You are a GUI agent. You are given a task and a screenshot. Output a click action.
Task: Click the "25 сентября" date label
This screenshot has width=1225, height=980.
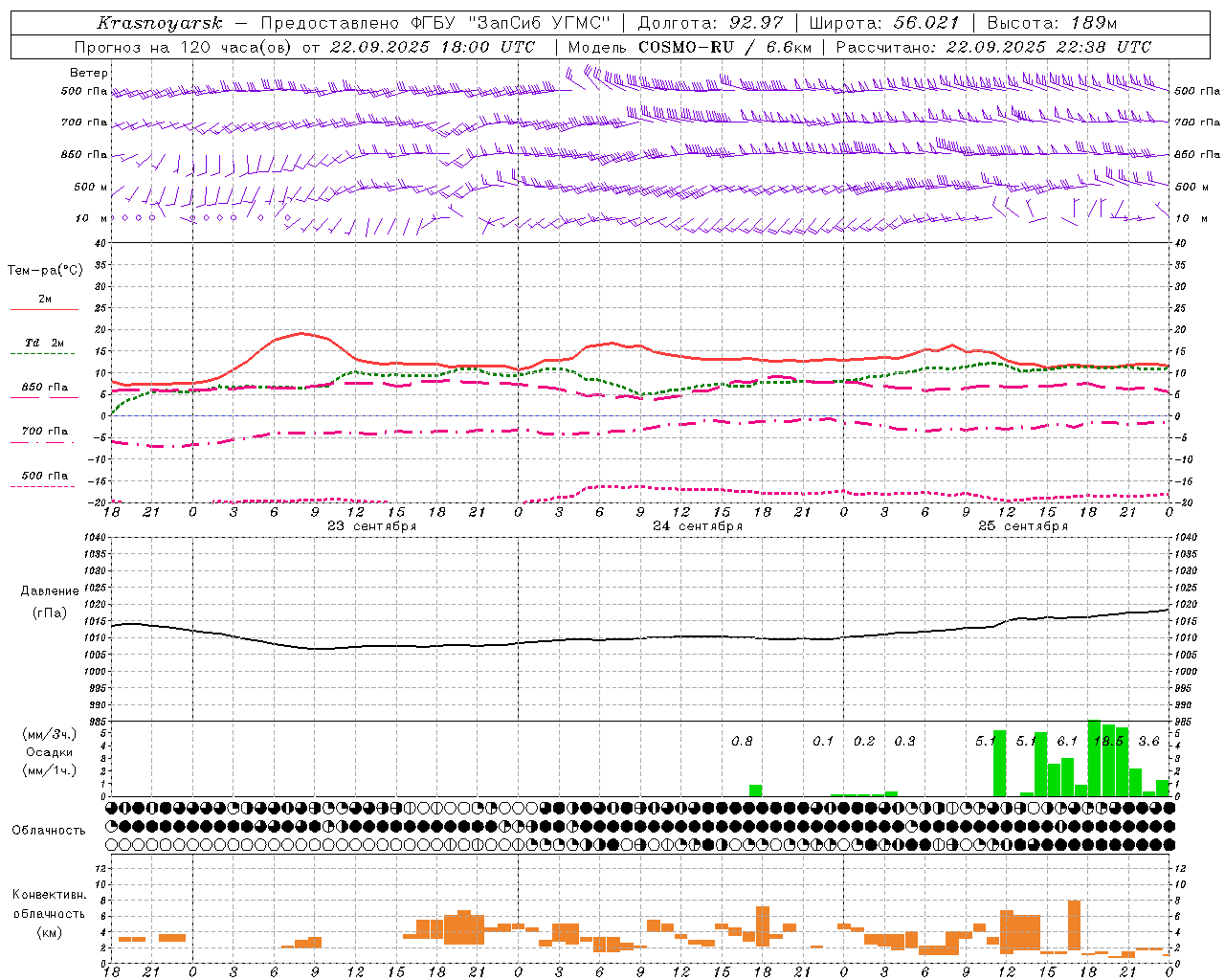1023,526
